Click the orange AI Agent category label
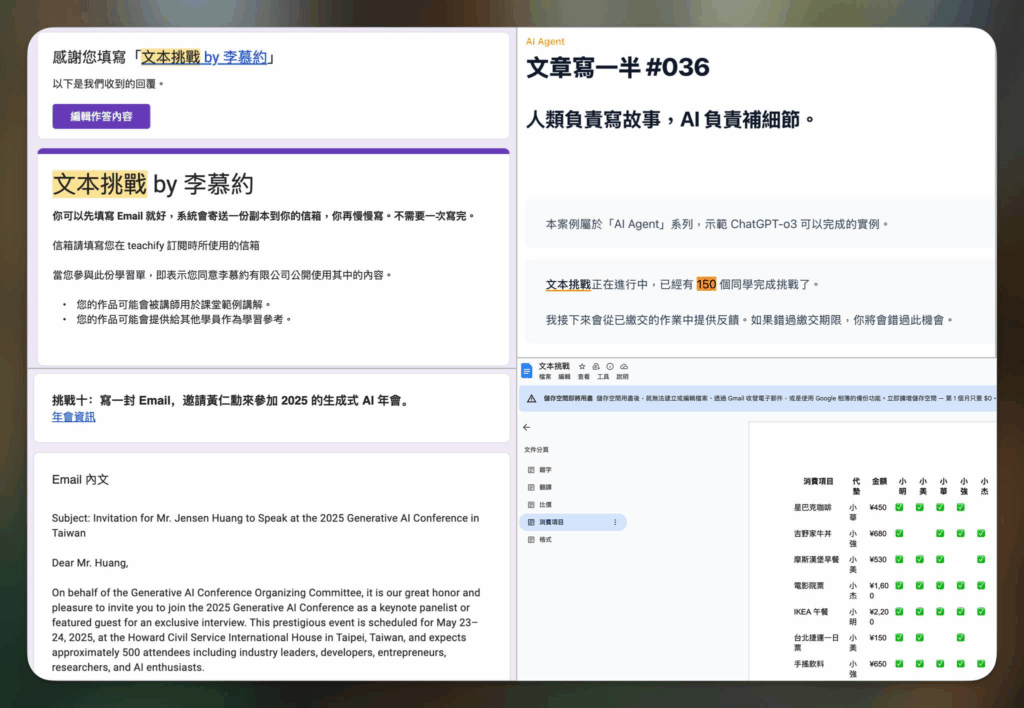The height and width of the screenshot is (708, 1024). 545,42
